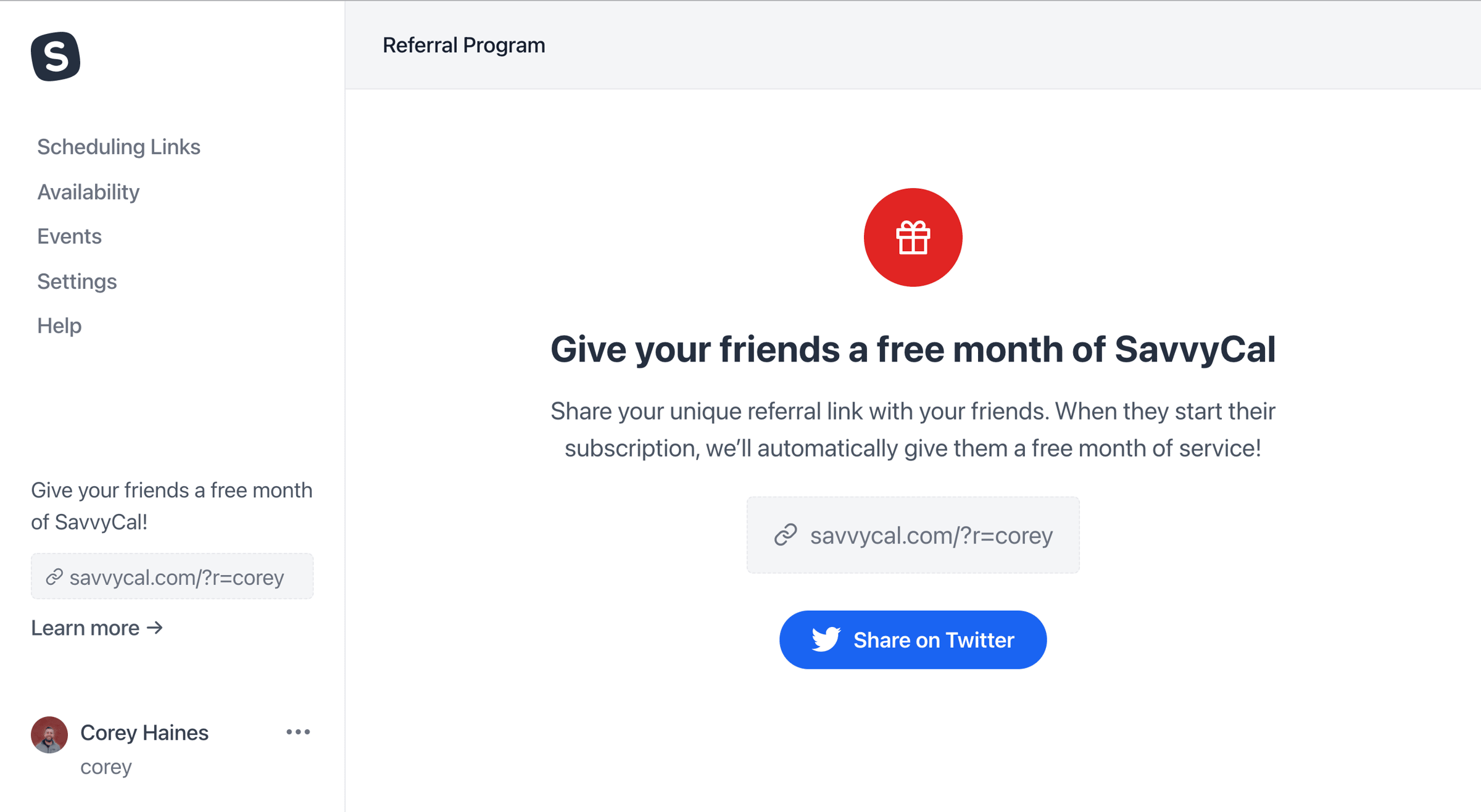Click the Referral Program page title
Viewport: 1481px width, 812px height.
[x=463, y=45]
